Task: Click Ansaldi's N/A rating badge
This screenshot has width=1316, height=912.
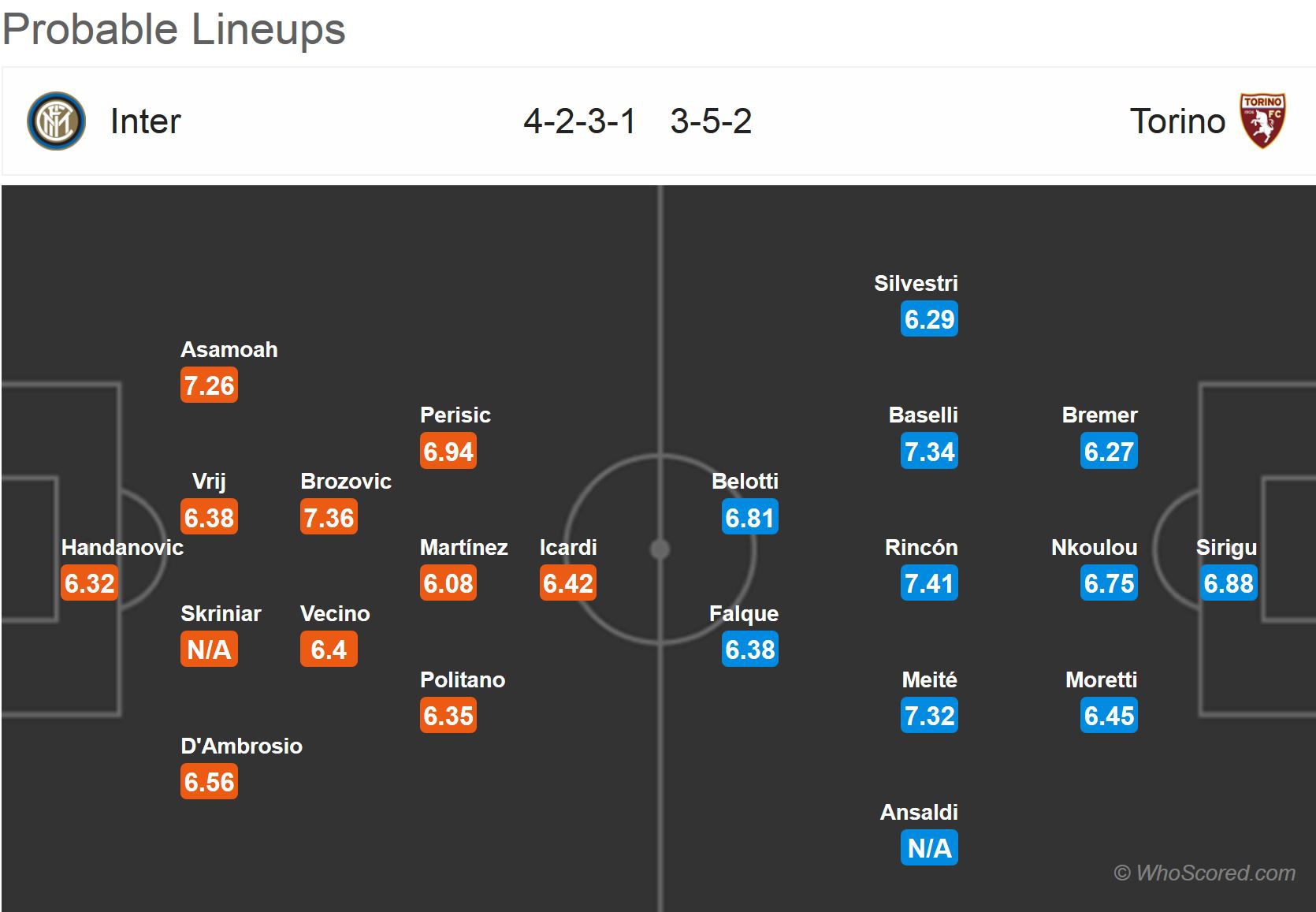Action: [929, 848]
